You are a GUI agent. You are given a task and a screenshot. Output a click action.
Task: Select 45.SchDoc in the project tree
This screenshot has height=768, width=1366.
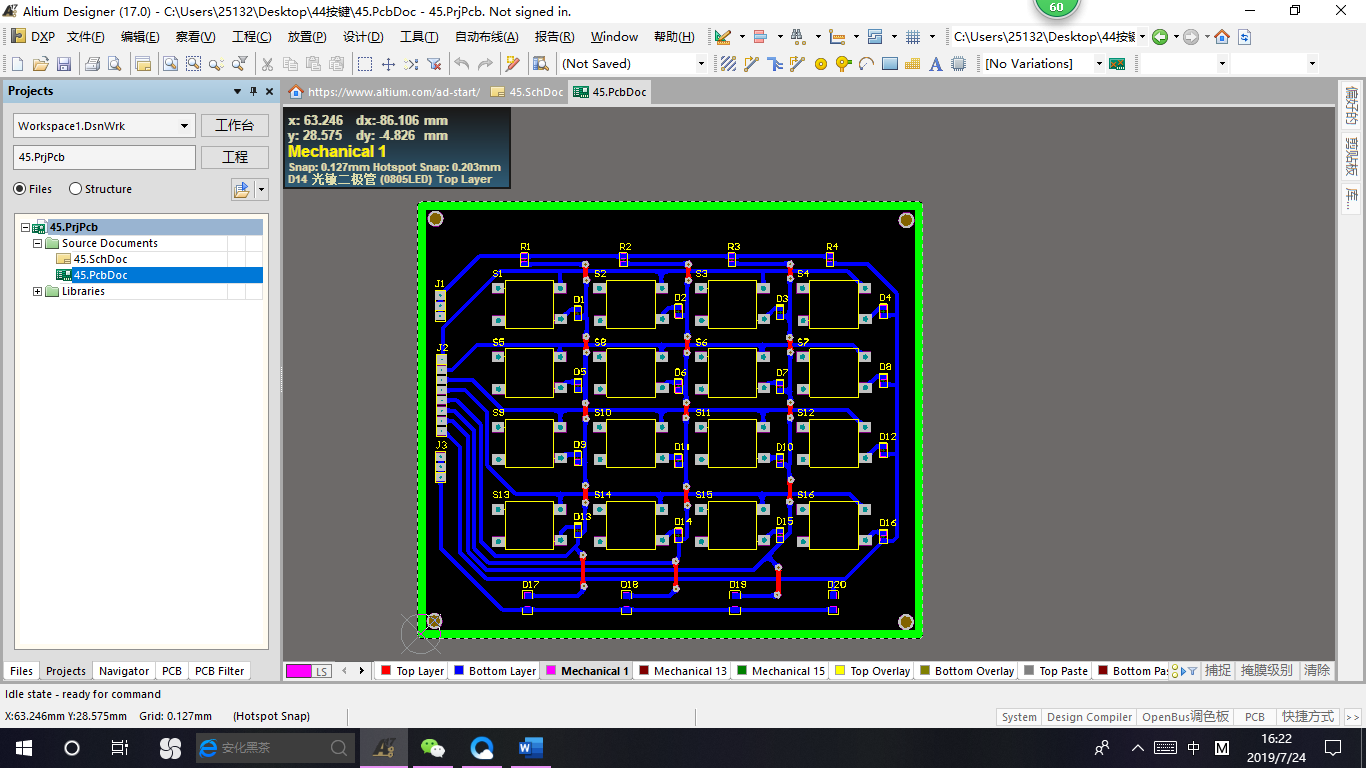coord(100,259)
